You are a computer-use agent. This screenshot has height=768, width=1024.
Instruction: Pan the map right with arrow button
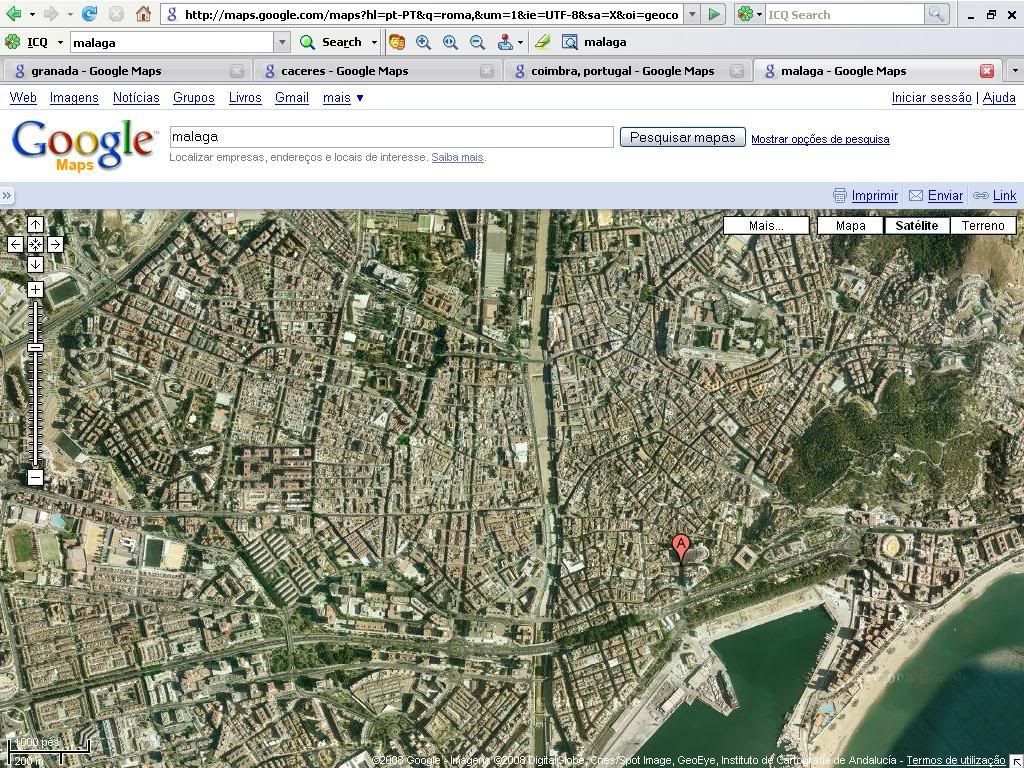click(x=55, y=244)
